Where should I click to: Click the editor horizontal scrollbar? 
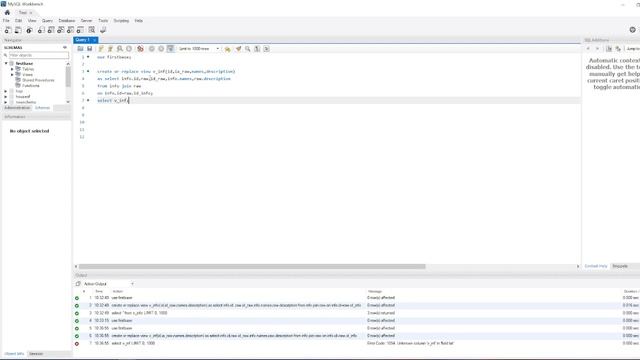coord(252,267)
